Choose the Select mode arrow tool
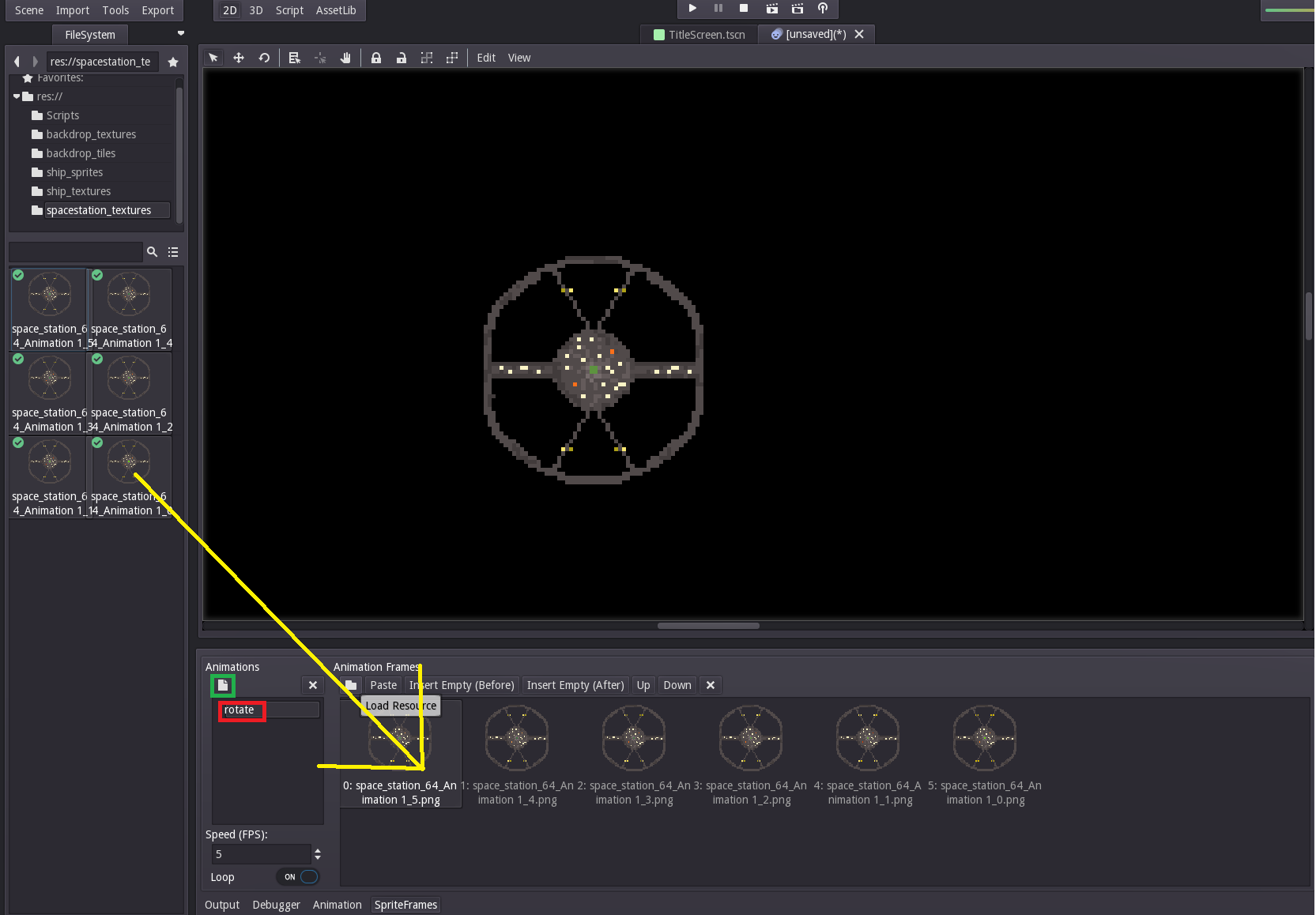 (213, 58)
